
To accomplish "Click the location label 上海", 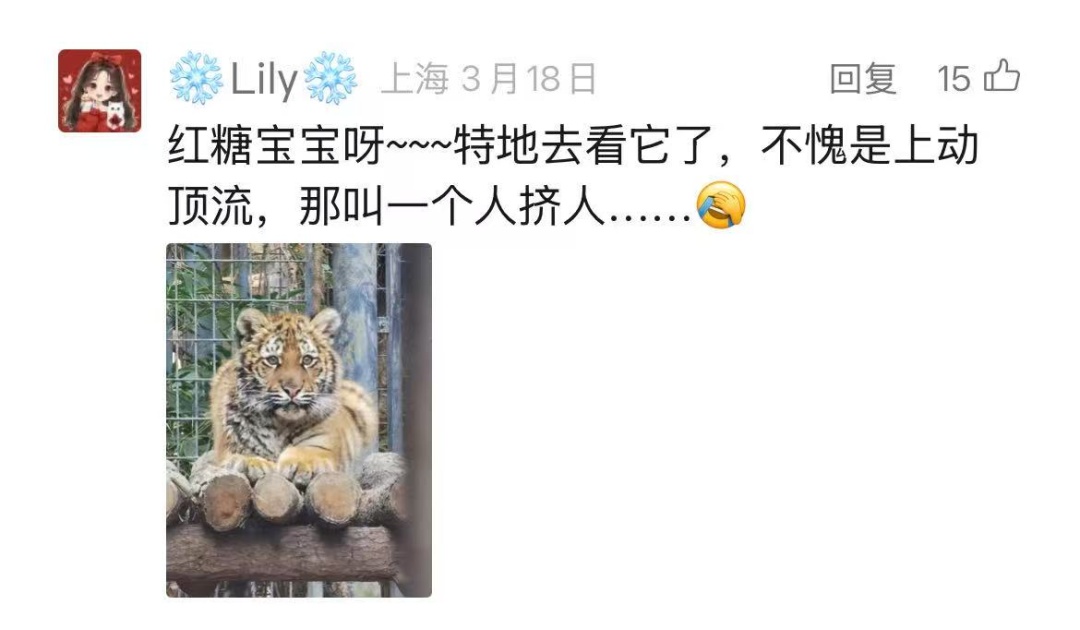I will tap(415, 78).
